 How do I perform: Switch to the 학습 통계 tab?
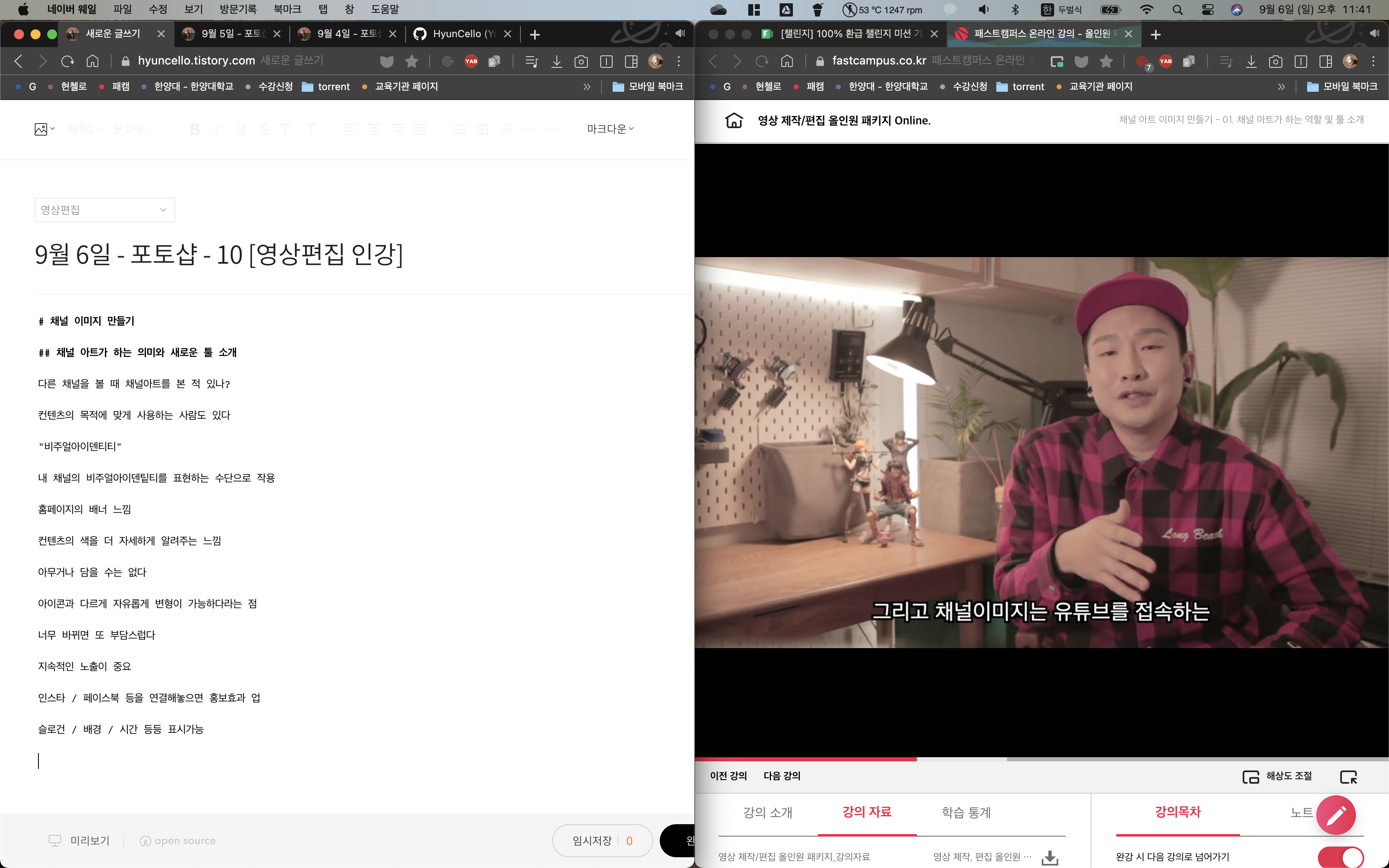966,812
